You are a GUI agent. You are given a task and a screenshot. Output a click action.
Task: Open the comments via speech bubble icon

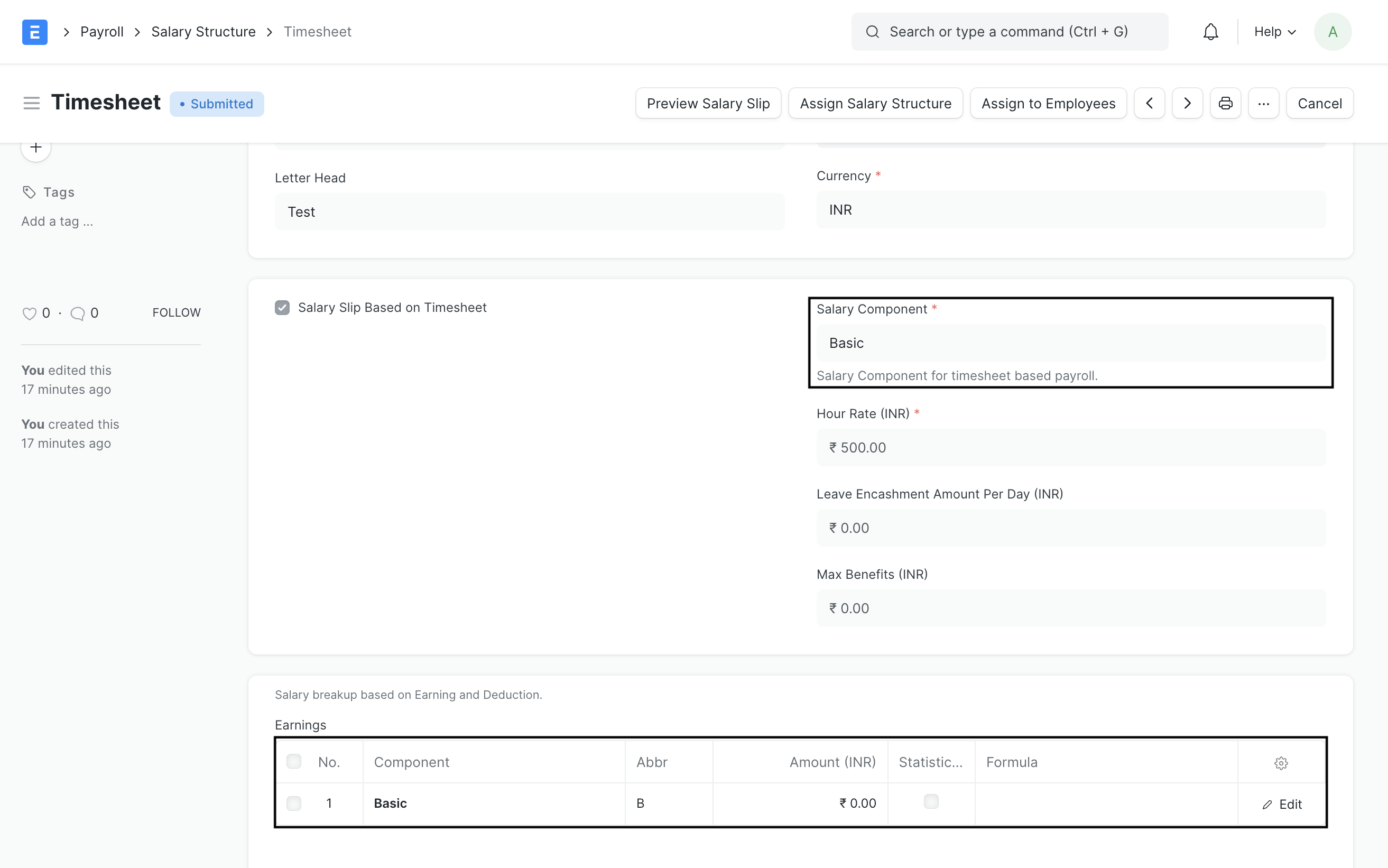pyautogui.click(x=77, y=313)
